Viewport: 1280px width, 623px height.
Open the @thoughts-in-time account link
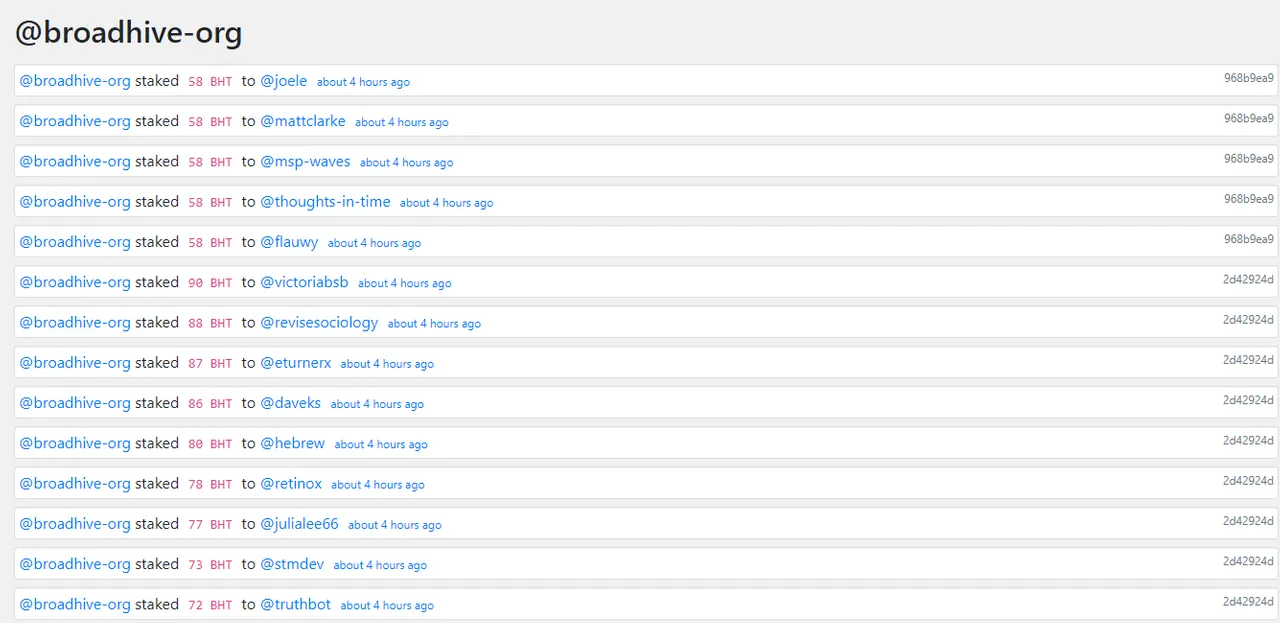pyautogui.click(x=326, y=201)
